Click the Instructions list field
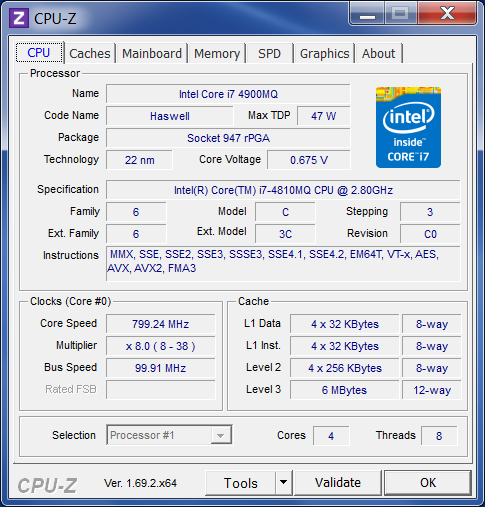 283,263
